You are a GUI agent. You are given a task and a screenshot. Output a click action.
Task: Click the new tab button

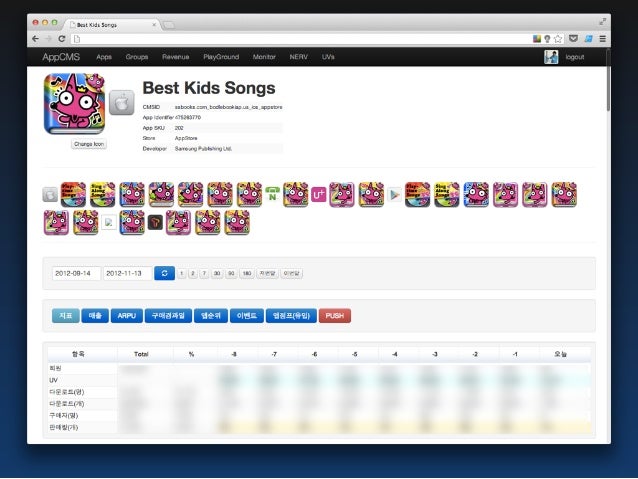(x=168, y=25)
